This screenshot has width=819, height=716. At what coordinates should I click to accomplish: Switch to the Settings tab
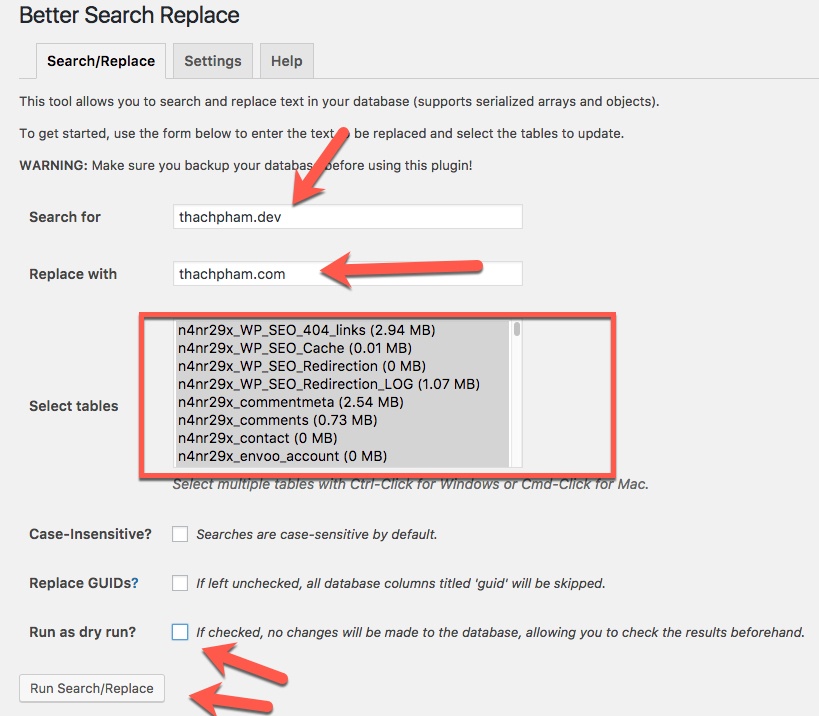pyautogui.click(x=212, y=61)
